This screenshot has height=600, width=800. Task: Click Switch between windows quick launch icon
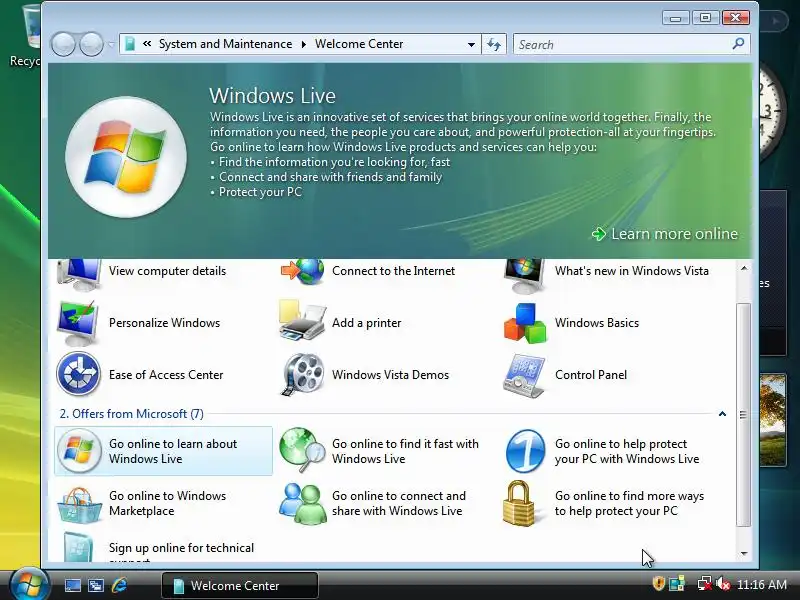pyautogui.click(x=95, y=585)
